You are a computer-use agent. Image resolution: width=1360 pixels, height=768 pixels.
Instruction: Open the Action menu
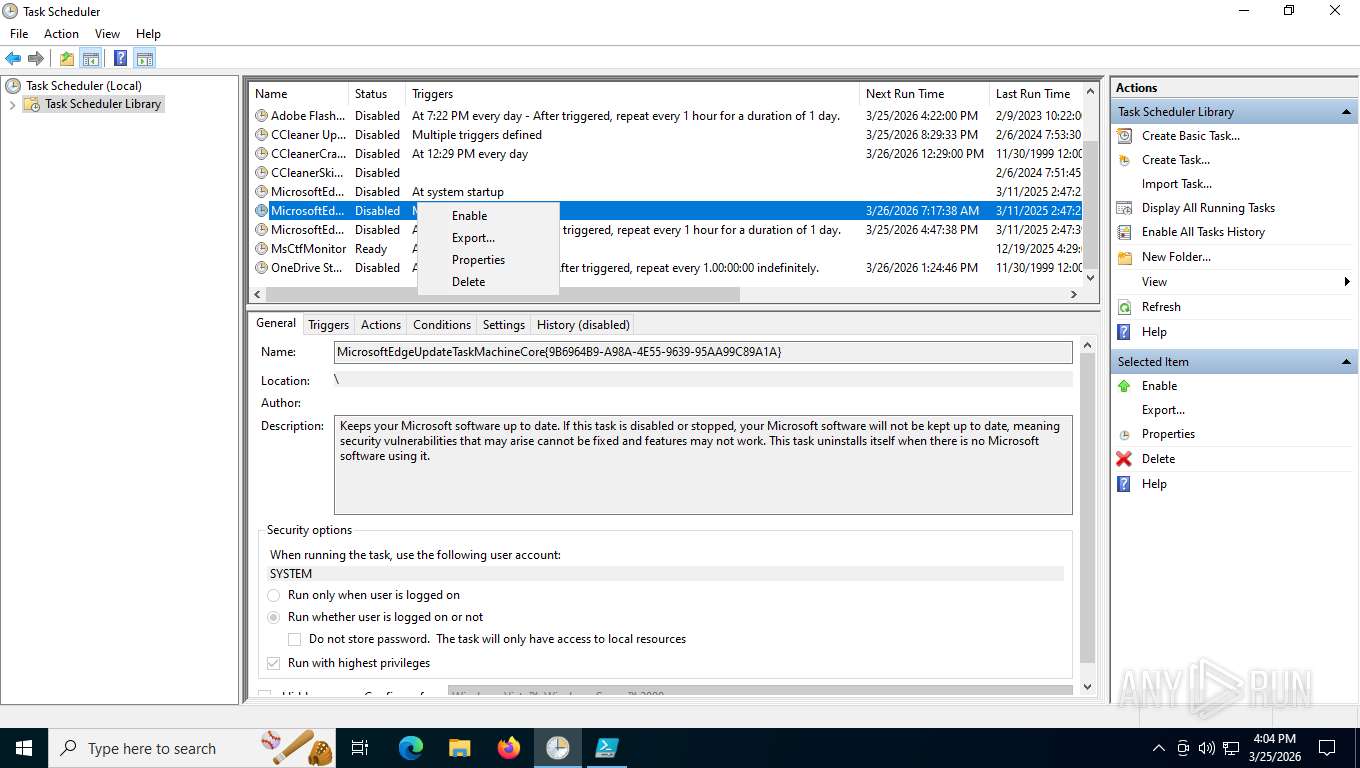pos(61,34)
